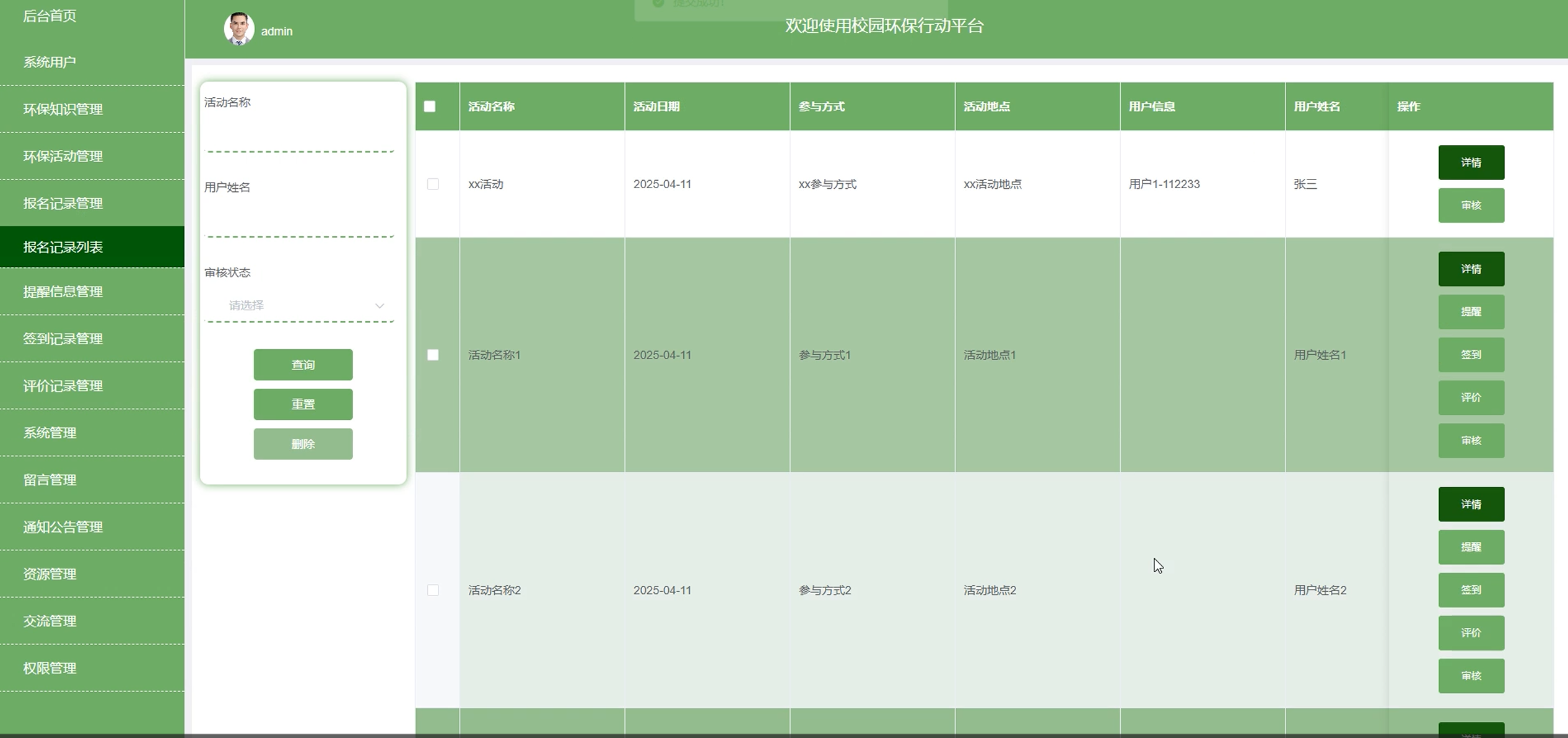Click 评价 button in 活动名称1 row
Image resolution: width=1568 pixels, height=738 pixels.
pos(1471,397)
